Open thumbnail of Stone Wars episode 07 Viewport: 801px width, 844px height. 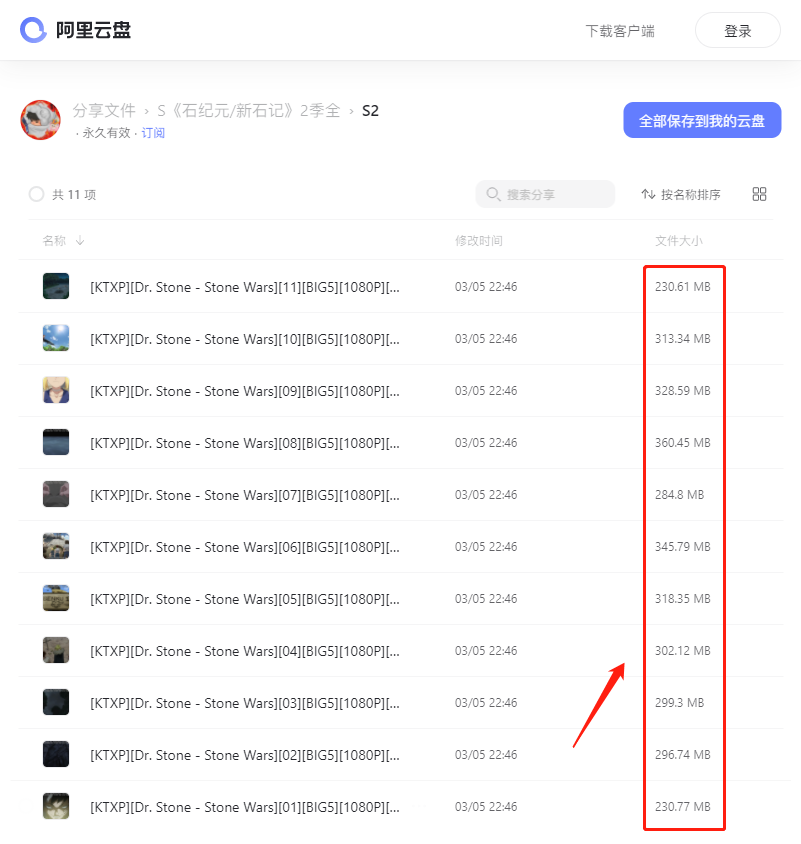pos(56,494)
